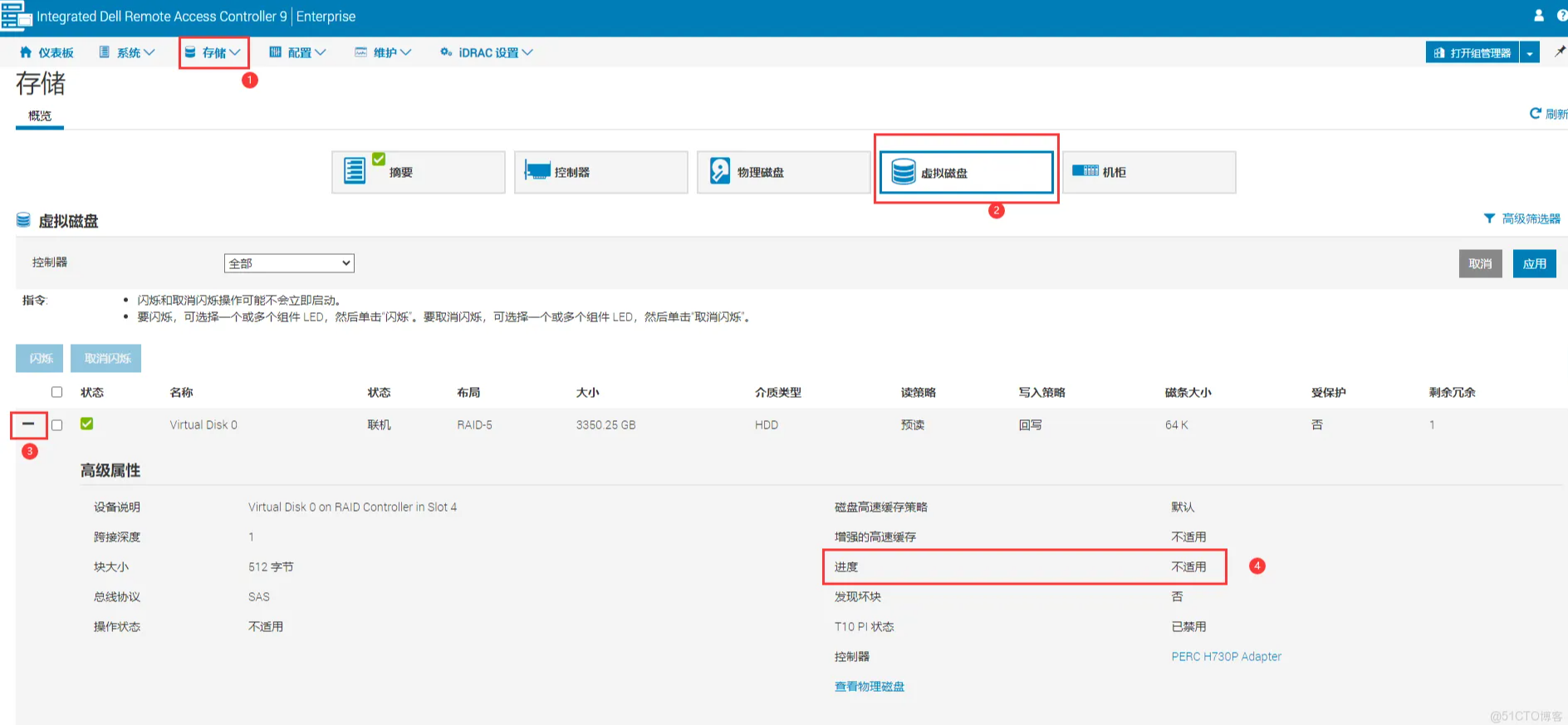Open dropdown arrow beside 打开组管理器 button

point(1529,53)
